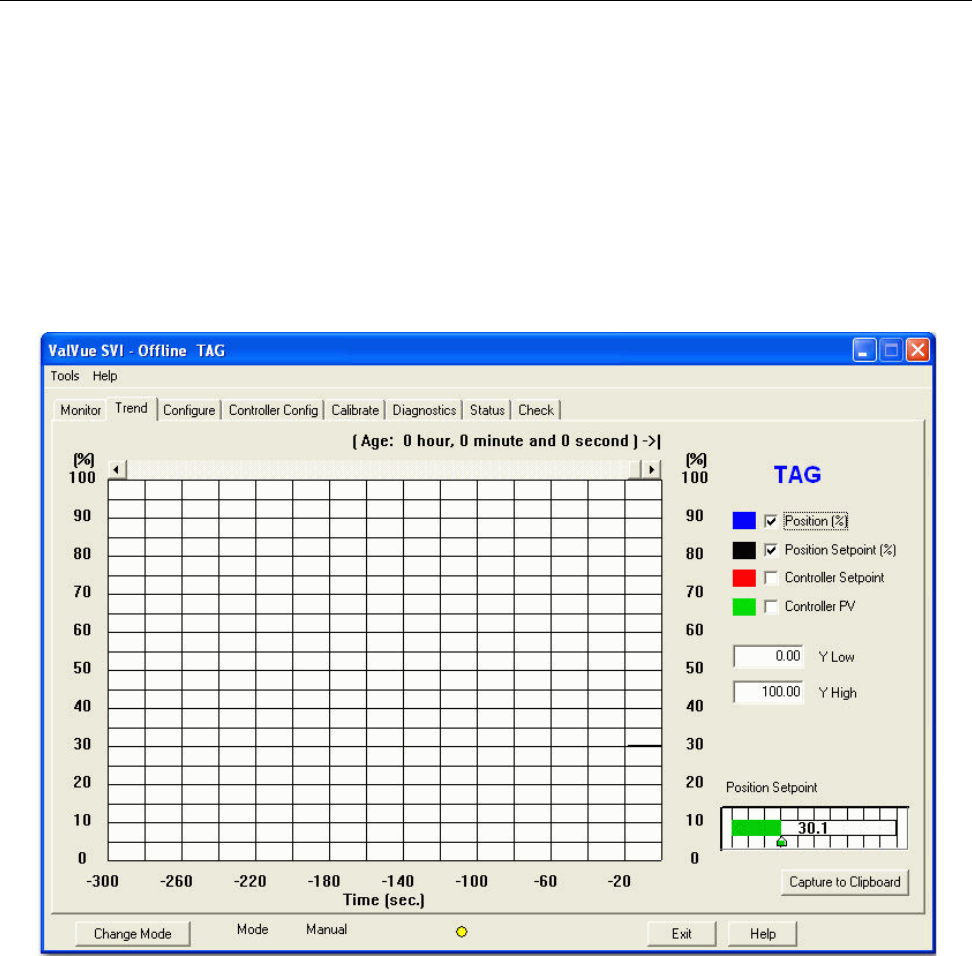Click the Manual mode text

point(327,929)
